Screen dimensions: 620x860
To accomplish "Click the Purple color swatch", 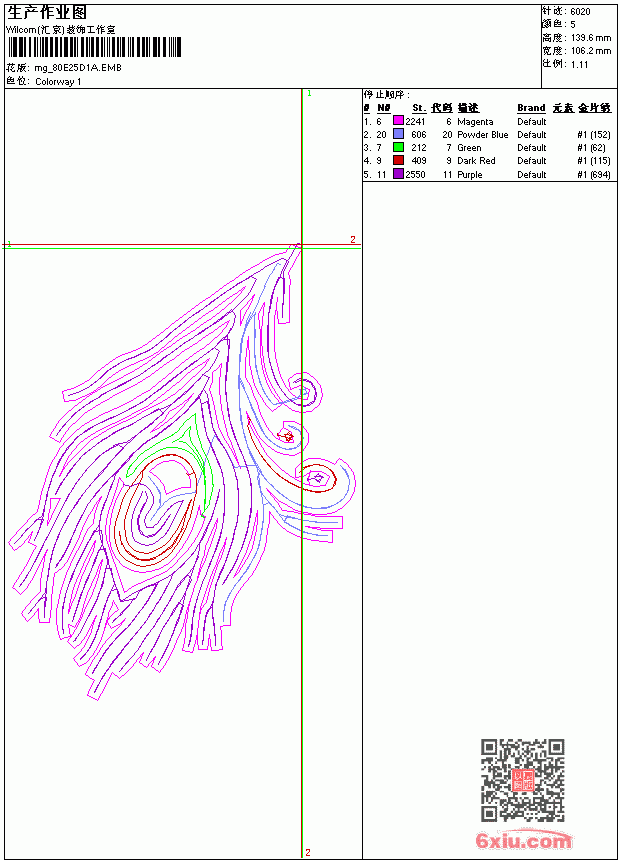I will pos(398,174).
